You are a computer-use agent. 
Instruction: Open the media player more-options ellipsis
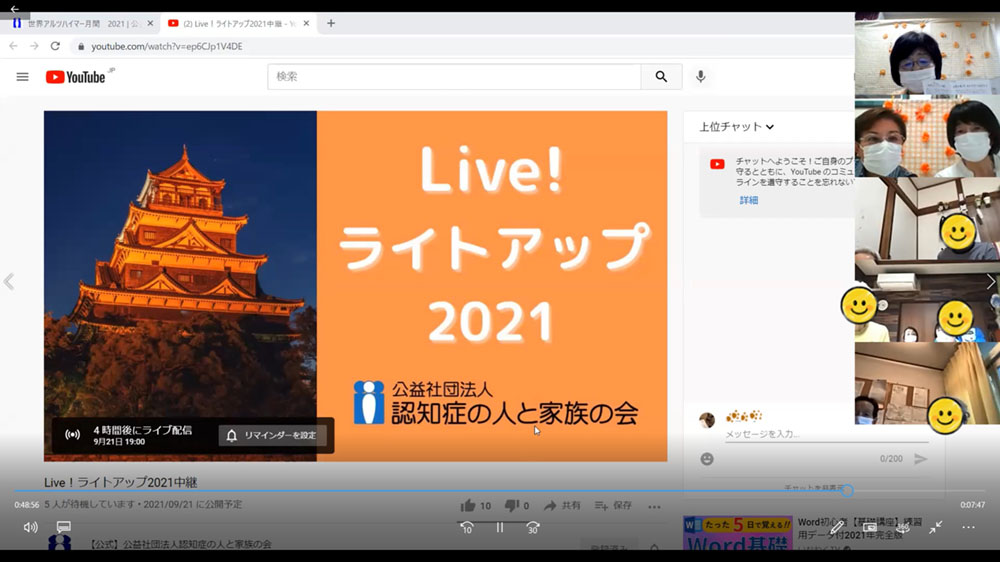968,528
